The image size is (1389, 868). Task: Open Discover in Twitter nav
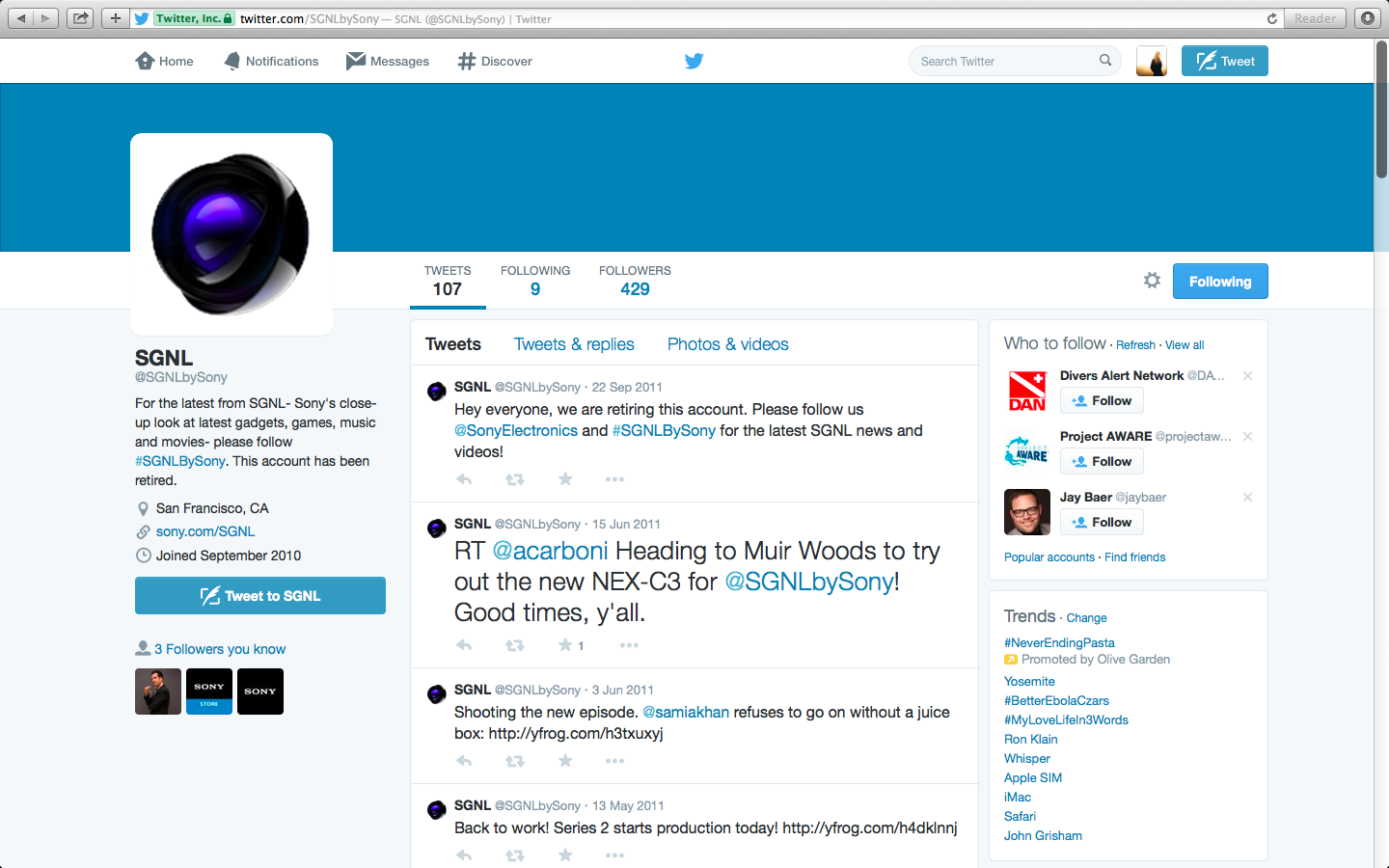(495, 61)
